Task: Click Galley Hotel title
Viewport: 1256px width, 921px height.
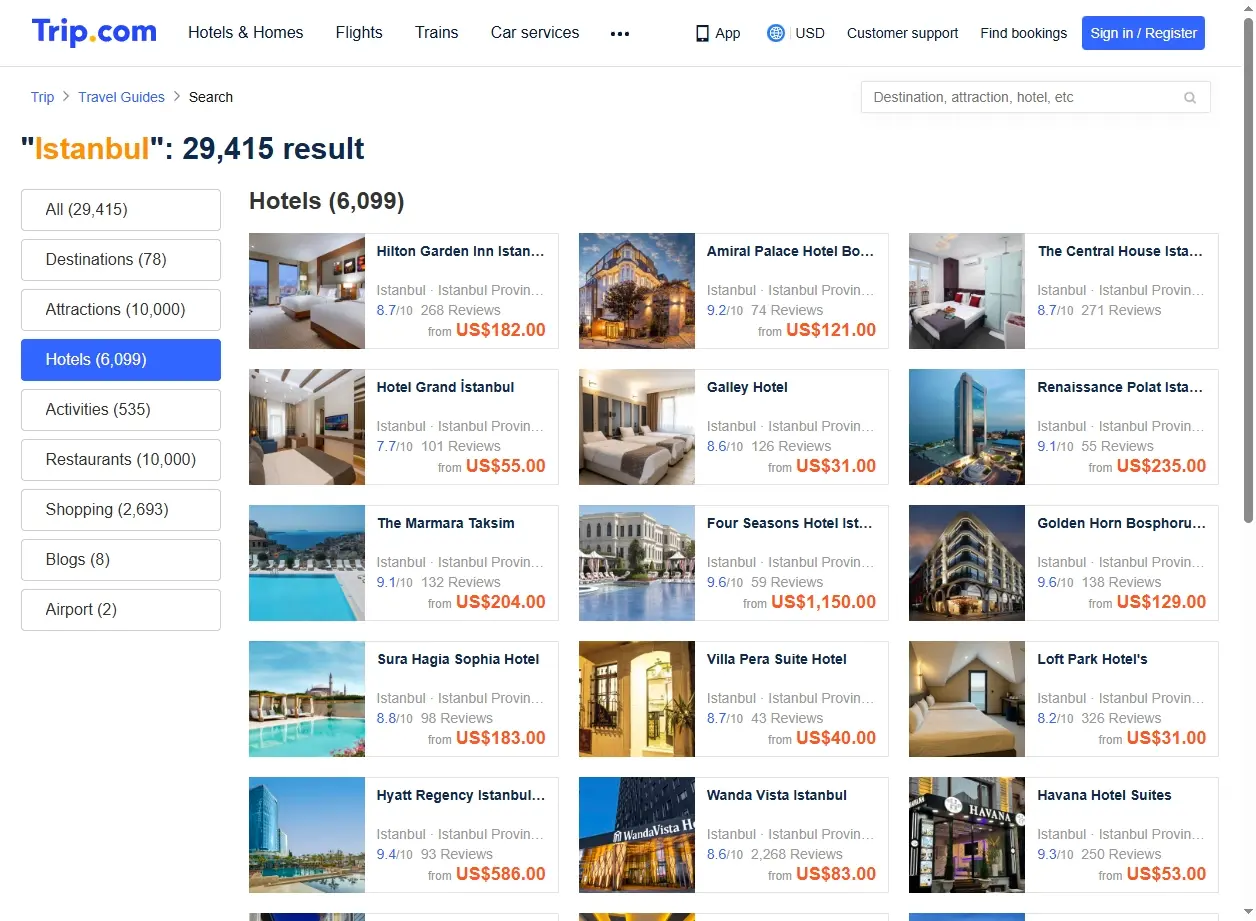Action: point(747,388)
